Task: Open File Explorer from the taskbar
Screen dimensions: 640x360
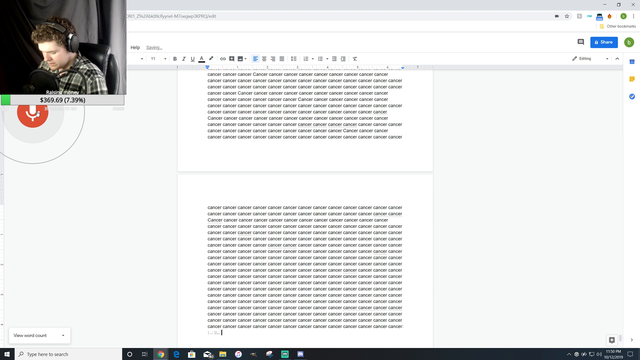Action: (223, 354)
